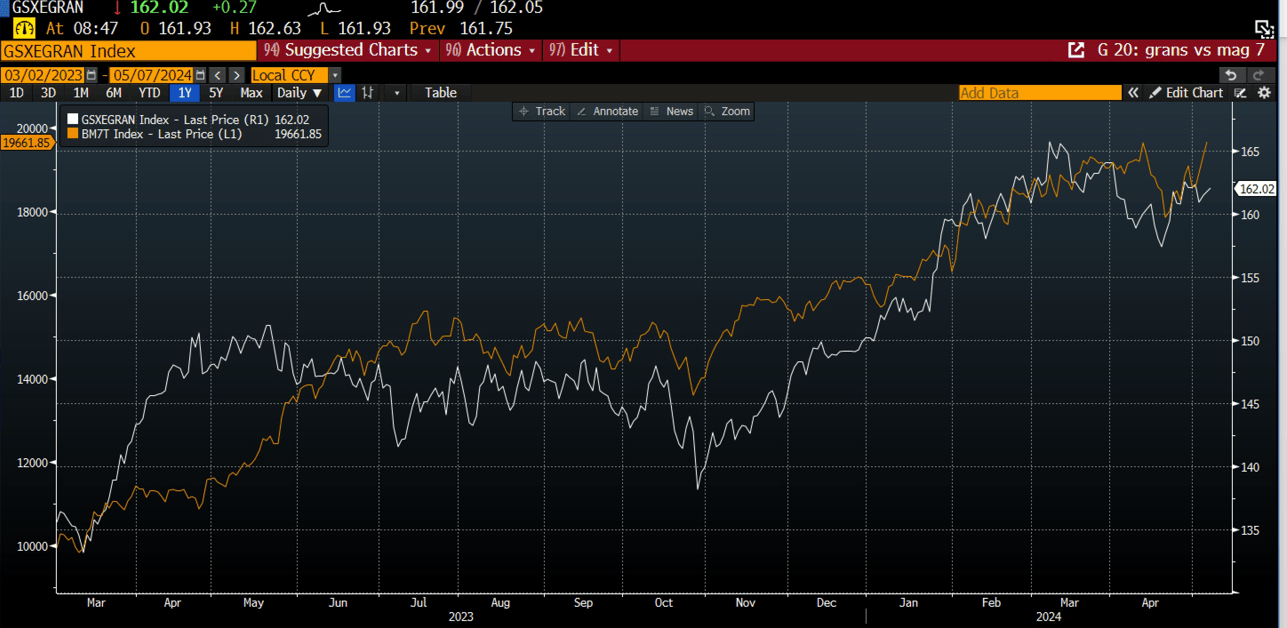1287x628 pixels.
Task: Open the Local CCY currency dropdown
Action: point(295,75)
